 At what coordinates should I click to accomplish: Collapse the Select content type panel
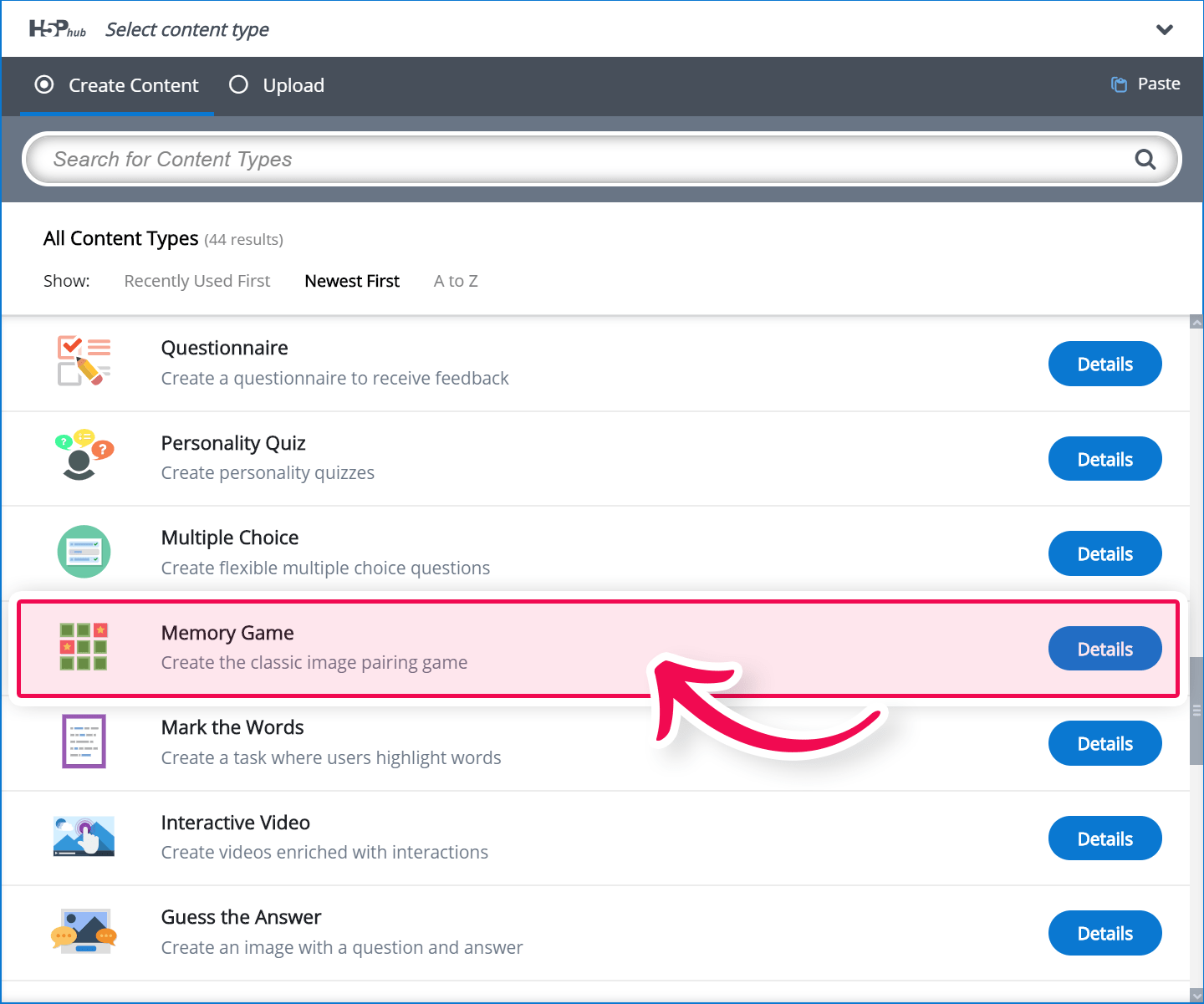click(x=1164, y=30)
